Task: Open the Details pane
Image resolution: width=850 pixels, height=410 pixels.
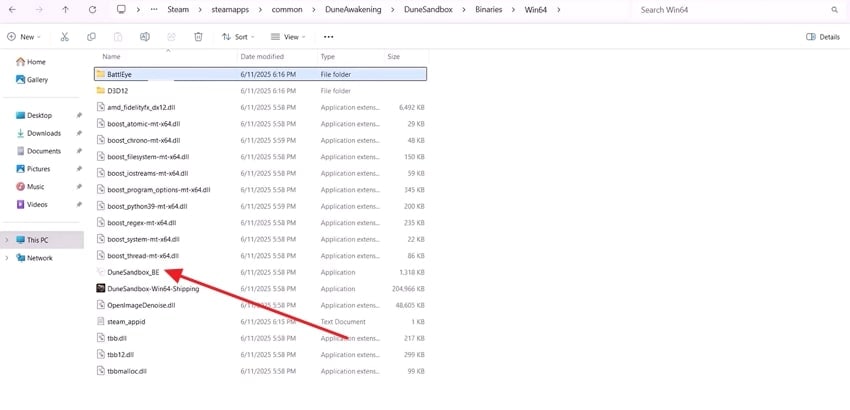Action: point(823,37)
